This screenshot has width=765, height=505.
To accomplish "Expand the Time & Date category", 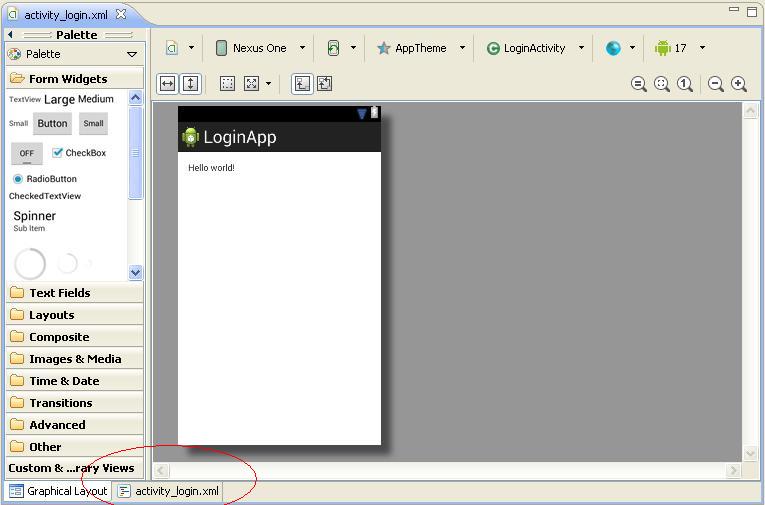I will click(75, 381).
